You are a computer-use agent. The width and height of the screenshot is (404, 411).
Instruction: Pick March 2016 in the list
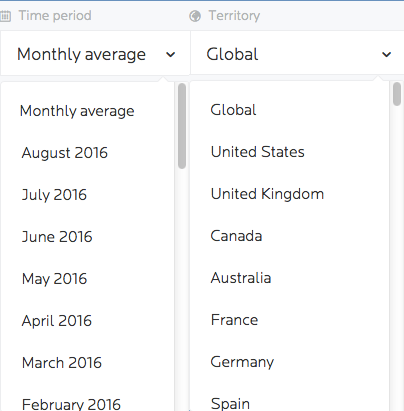coord(62,363)
